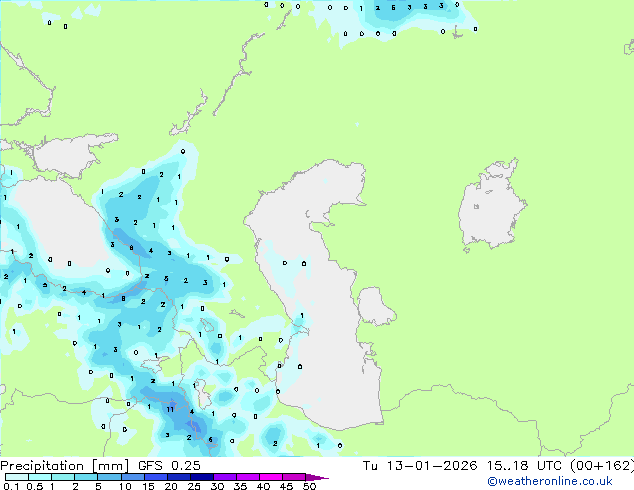Click the legend label "0.1"
Screen dimensions: 634x490
tap(11, 486)
